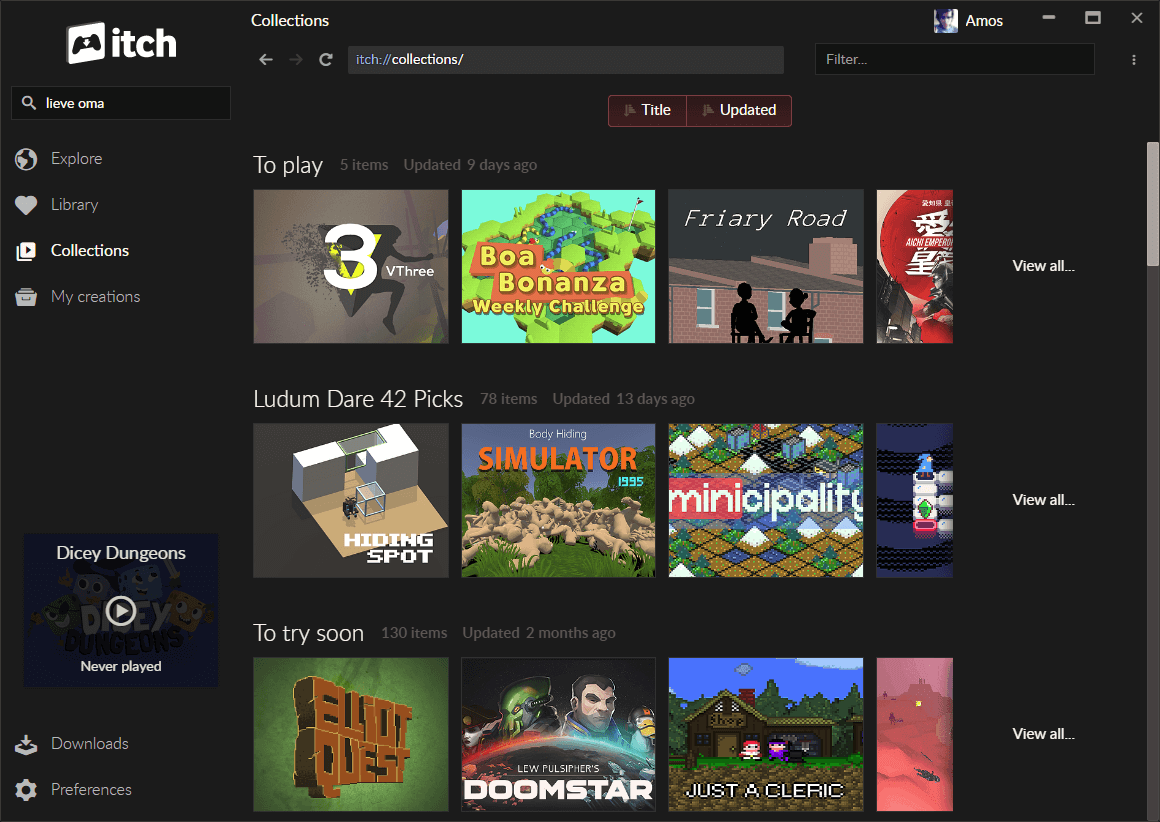Refresh the collections page

[325, 59]
